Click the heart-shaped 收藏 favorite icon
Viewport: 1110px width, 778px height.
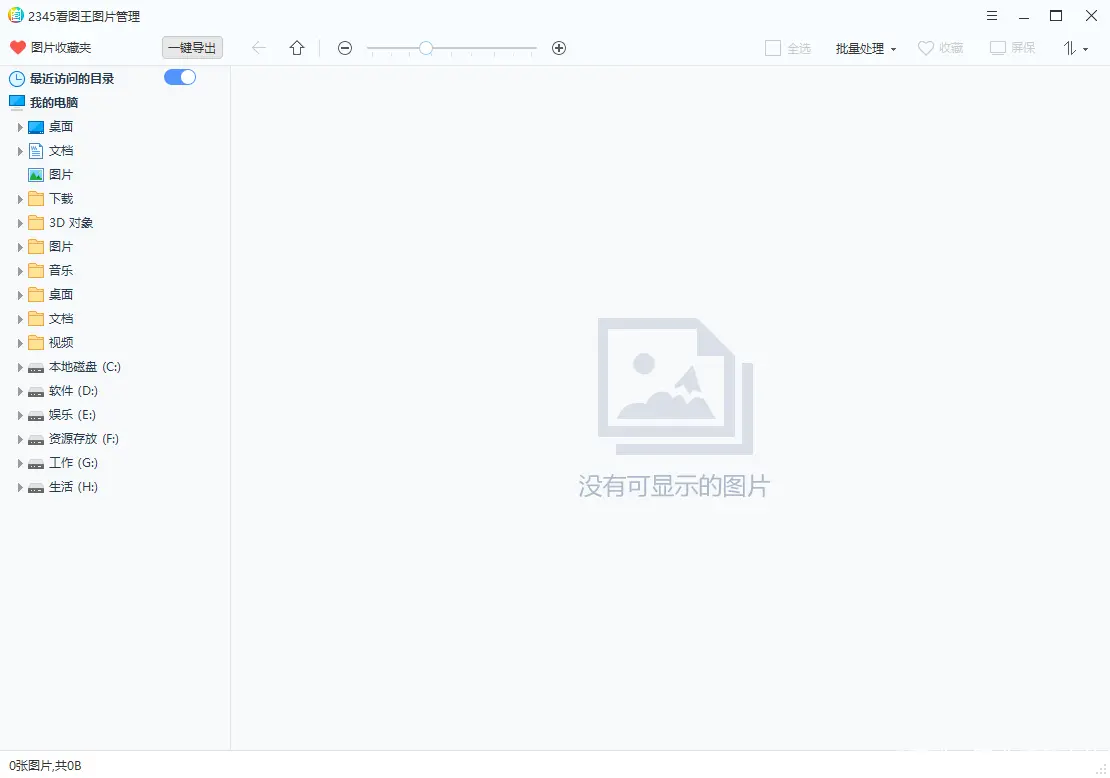[925, 47]
